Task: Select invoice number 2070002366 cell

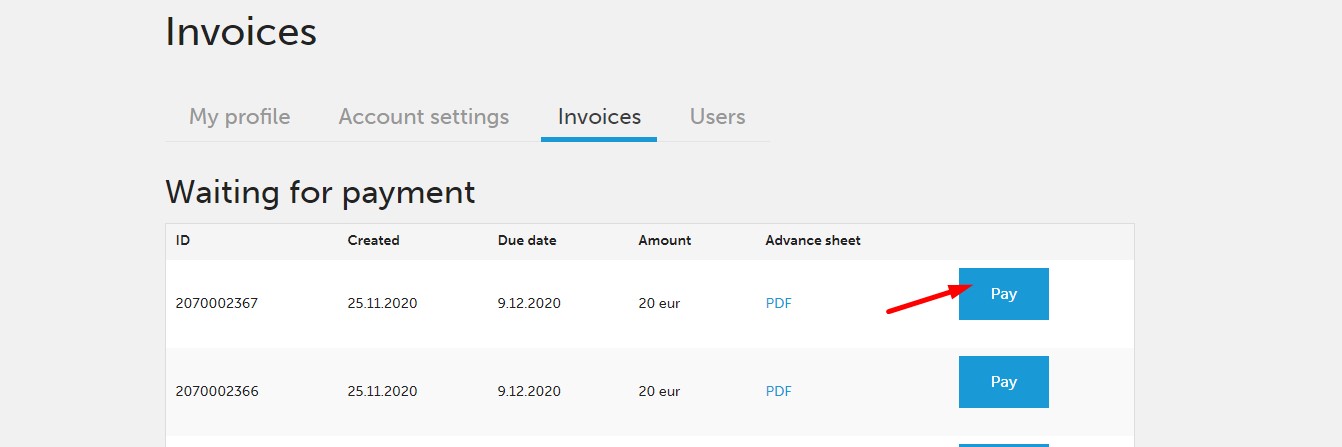Action: 217,392
